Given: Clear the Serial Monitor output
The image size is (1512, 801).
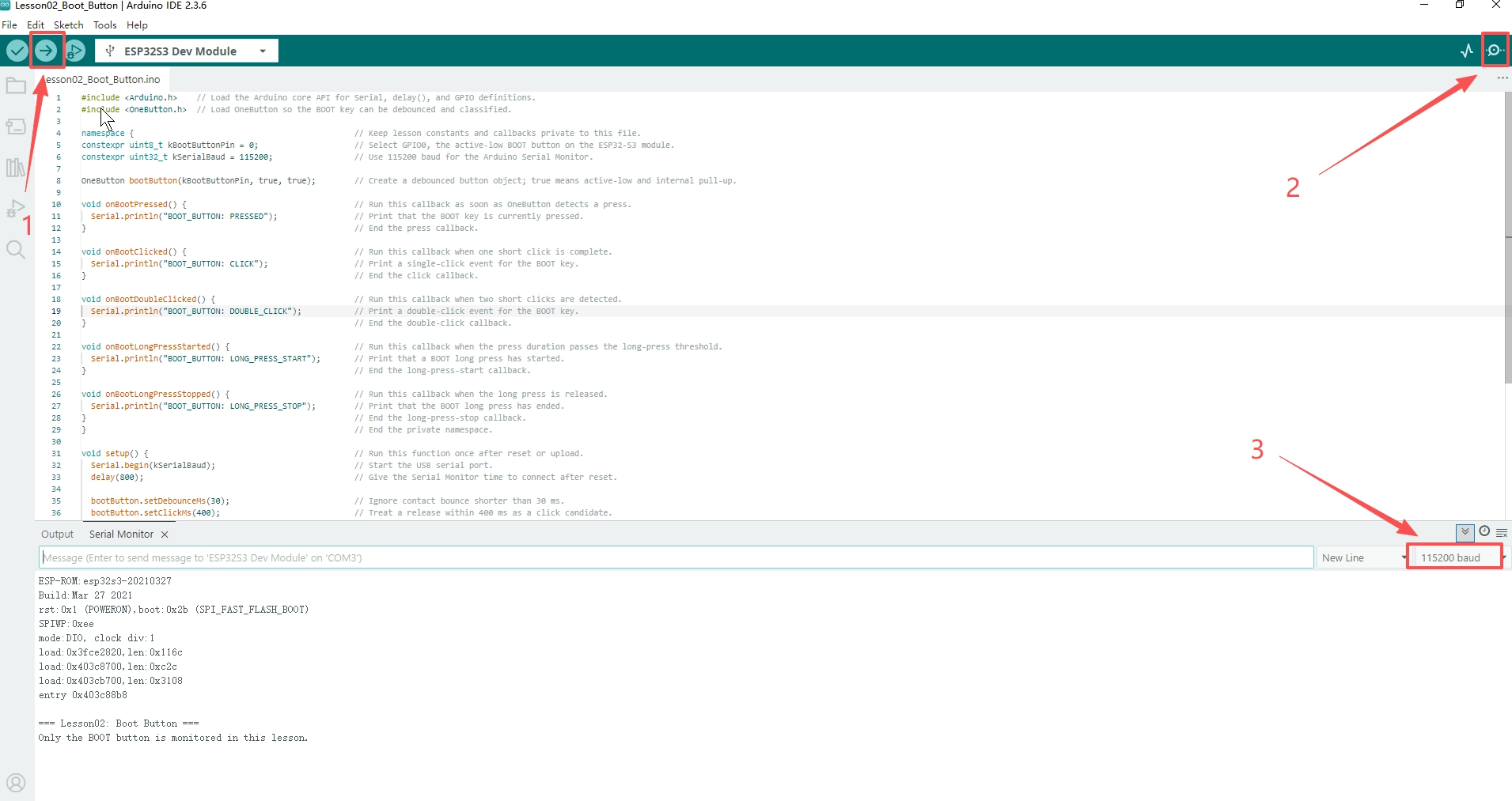Looking at the screenshot, I should pos(1502,533).
